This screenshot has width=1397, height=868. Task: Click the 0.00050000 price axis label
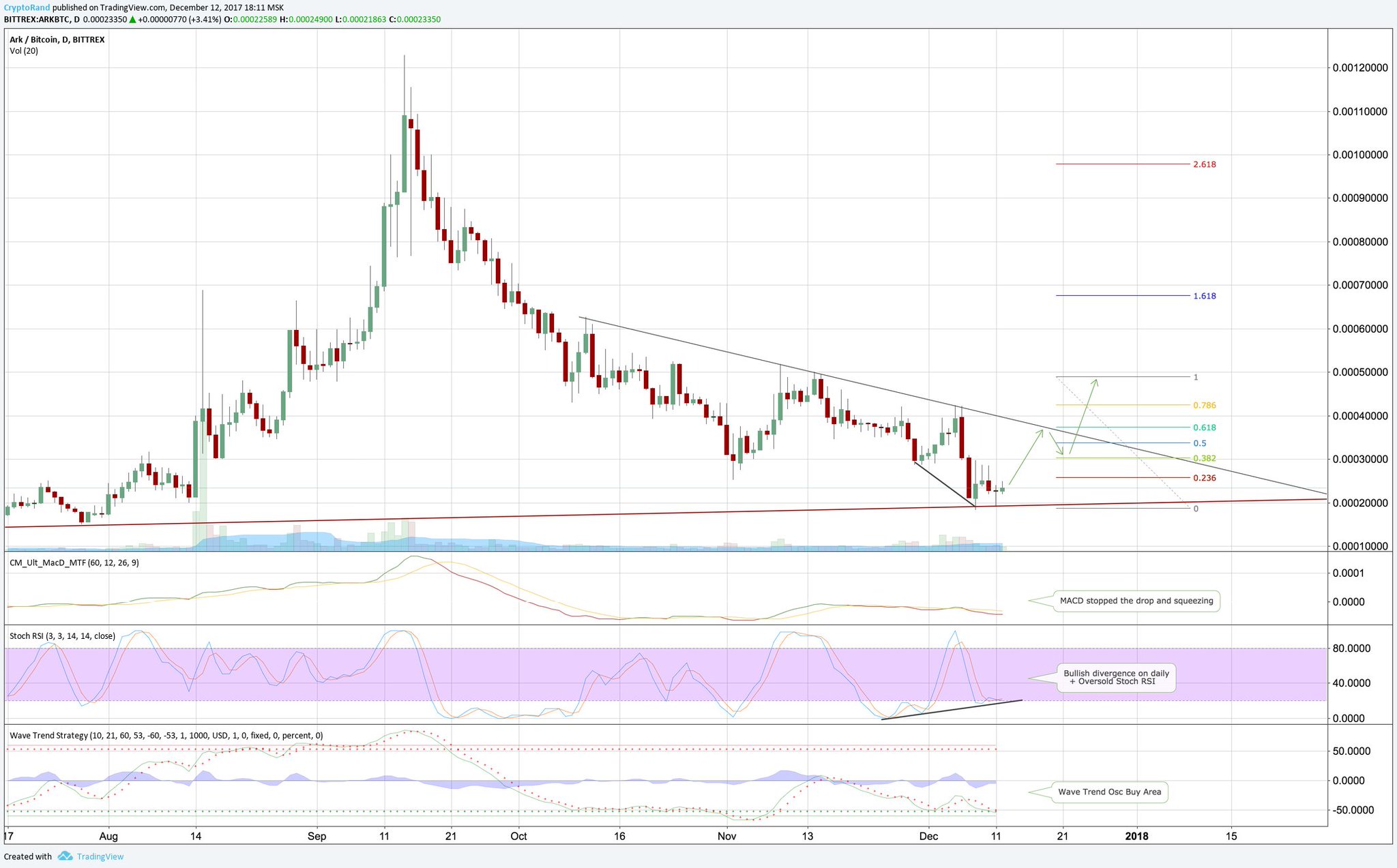[1359, 372]
